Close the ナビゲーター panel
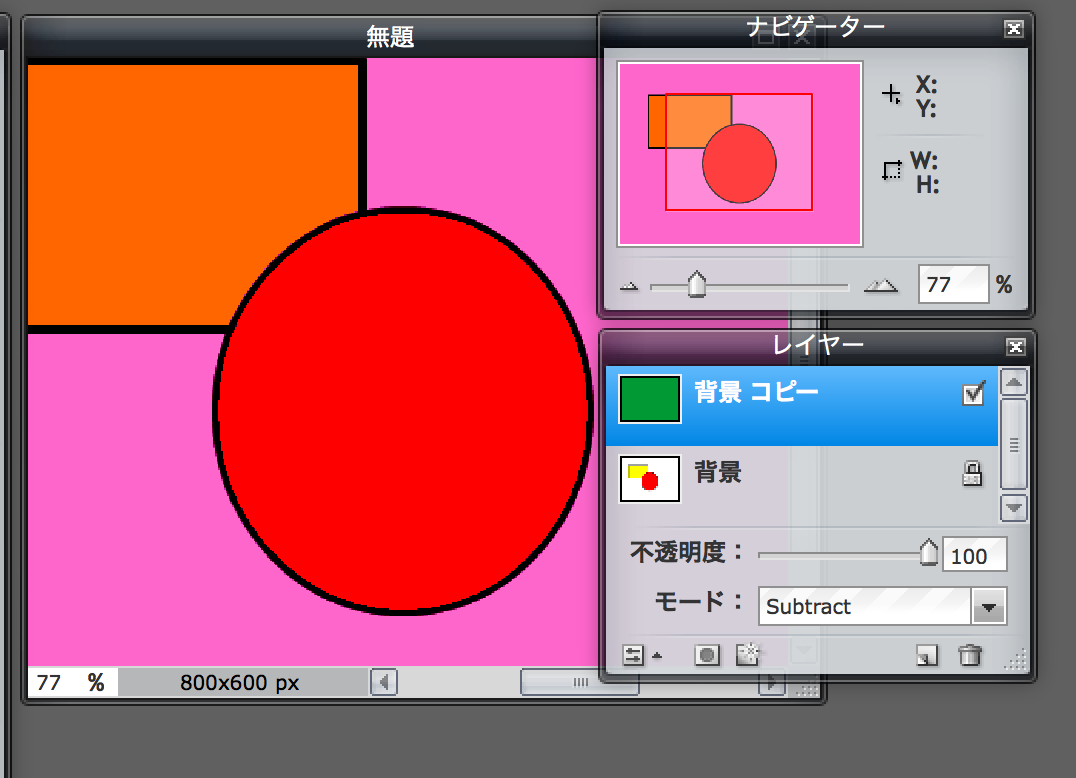Screen dimensions: 1076x778 click(1014, 29)
